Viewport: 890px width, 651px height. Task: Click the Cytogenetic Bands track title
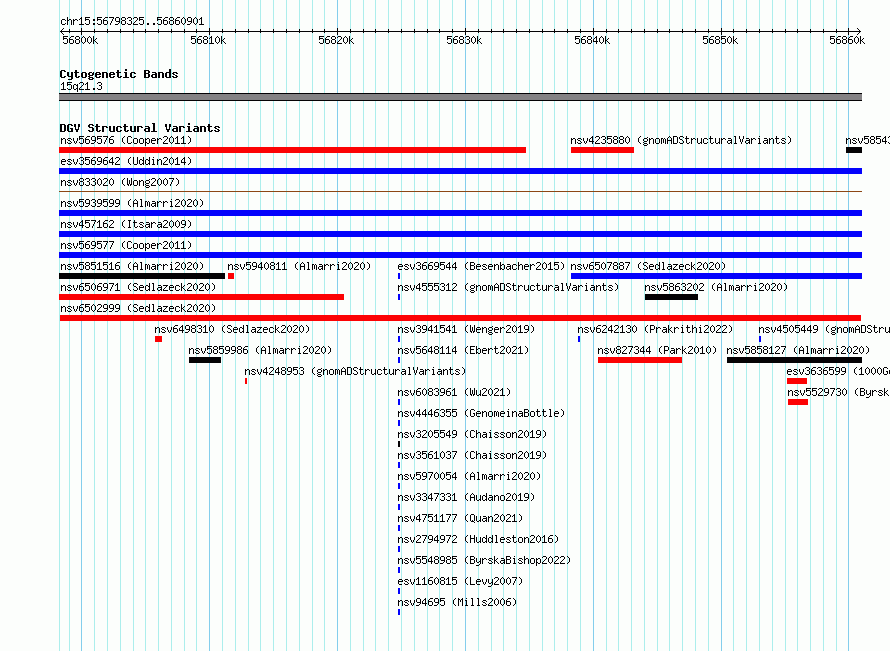(119, 74)
